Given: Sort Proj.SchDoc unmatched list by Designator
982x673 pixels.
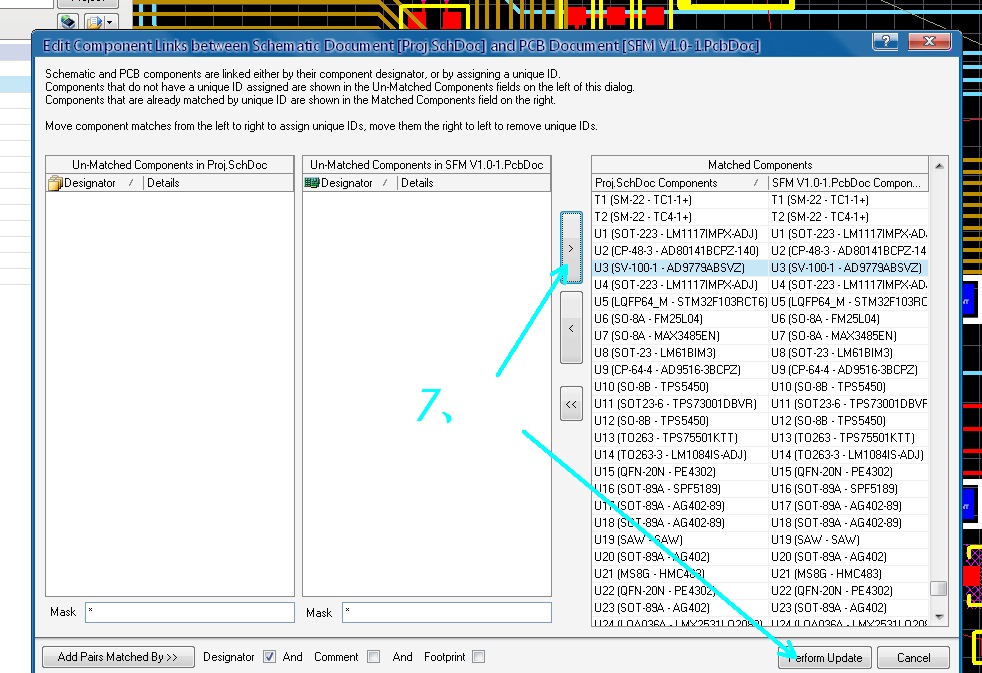Looking at the screenshot, I should 95,183.
